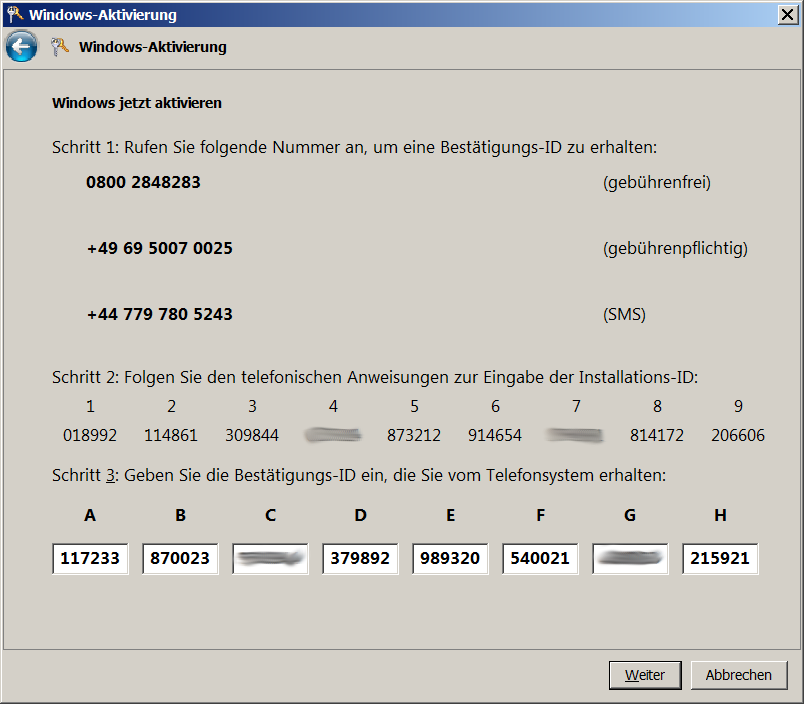
Task: Select confirmation field E containing 989320
Action: 450,559
